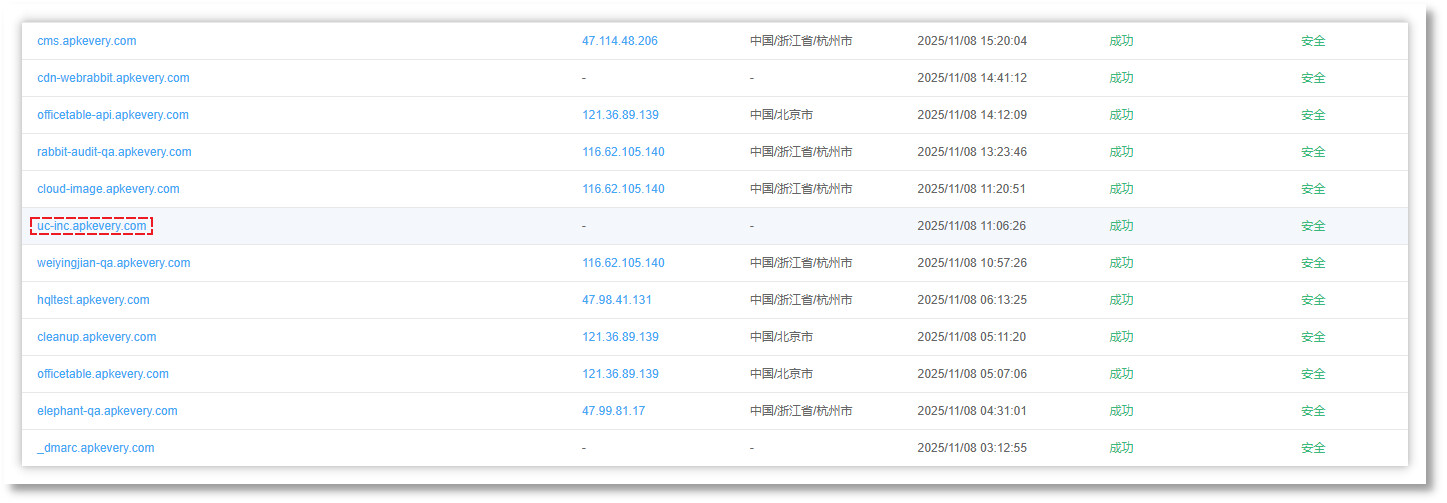Click the 2025/11/08 11:06:26 timestamp cell
This screenshot has width=1447, height=503.
971,226
